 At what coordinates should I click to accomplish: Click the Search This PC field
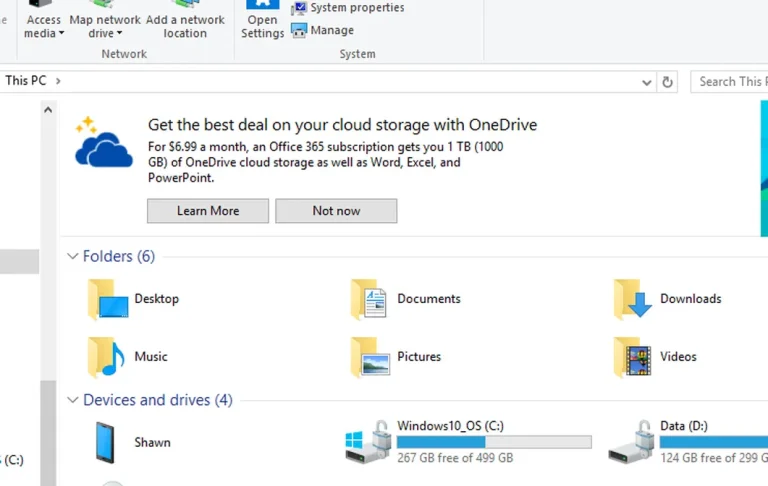[x=729, y=81]
